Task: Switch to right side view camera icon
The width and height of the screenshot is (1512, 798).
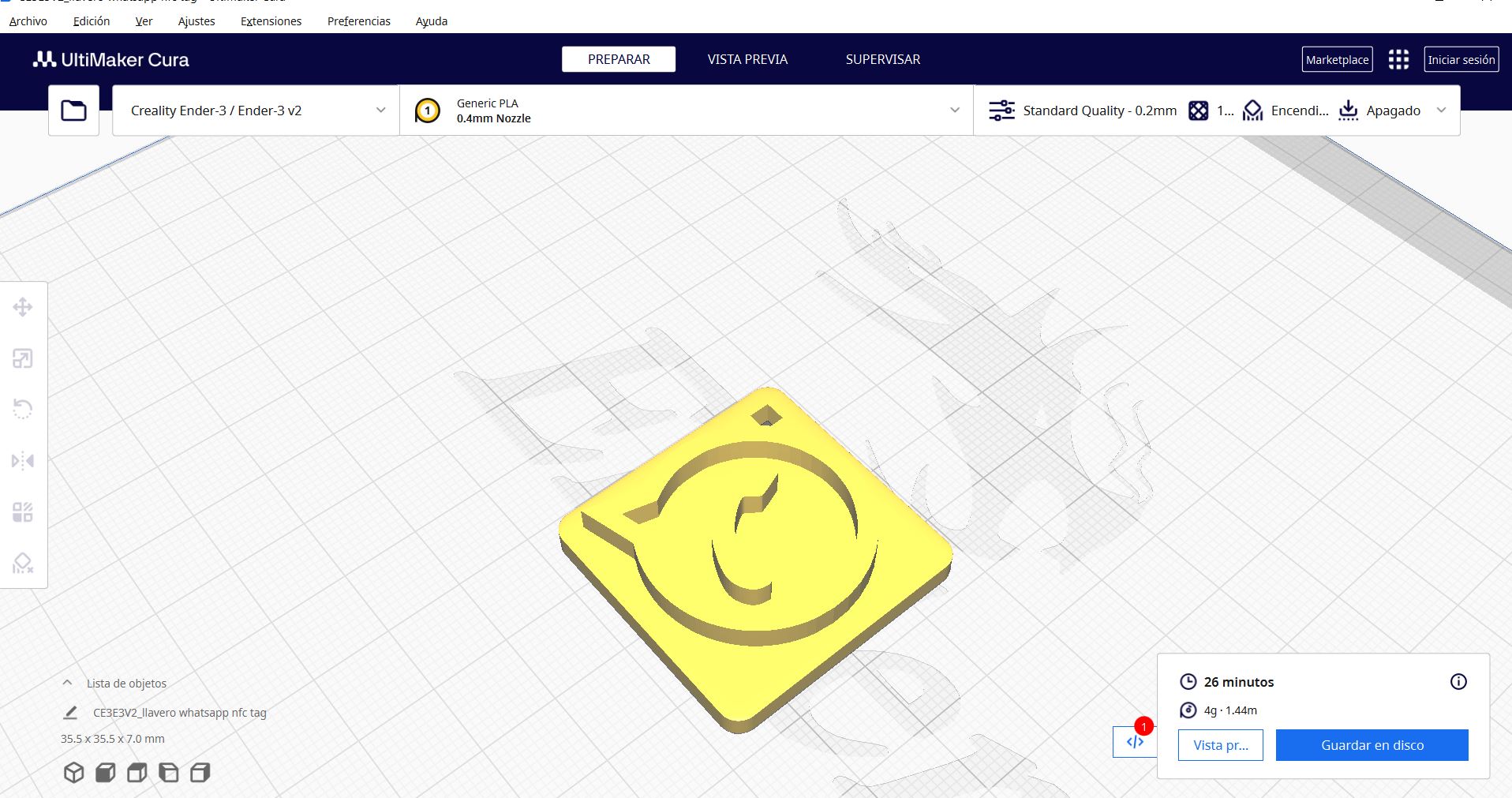Action: coord(200,772)
